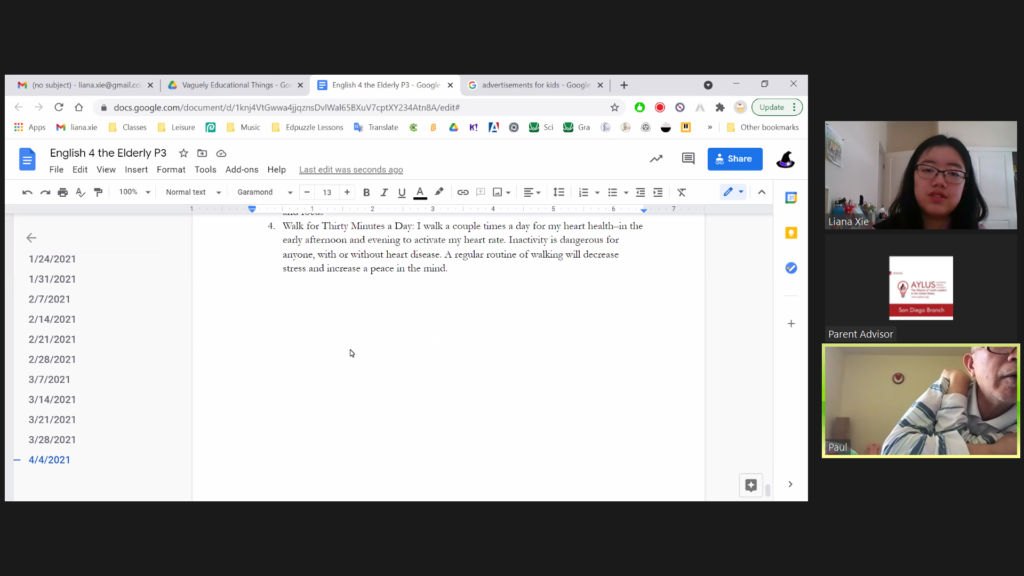Screen dimensions: 1024x576
Task: Open the Garamond font dropdown
Action: [264, 193]
